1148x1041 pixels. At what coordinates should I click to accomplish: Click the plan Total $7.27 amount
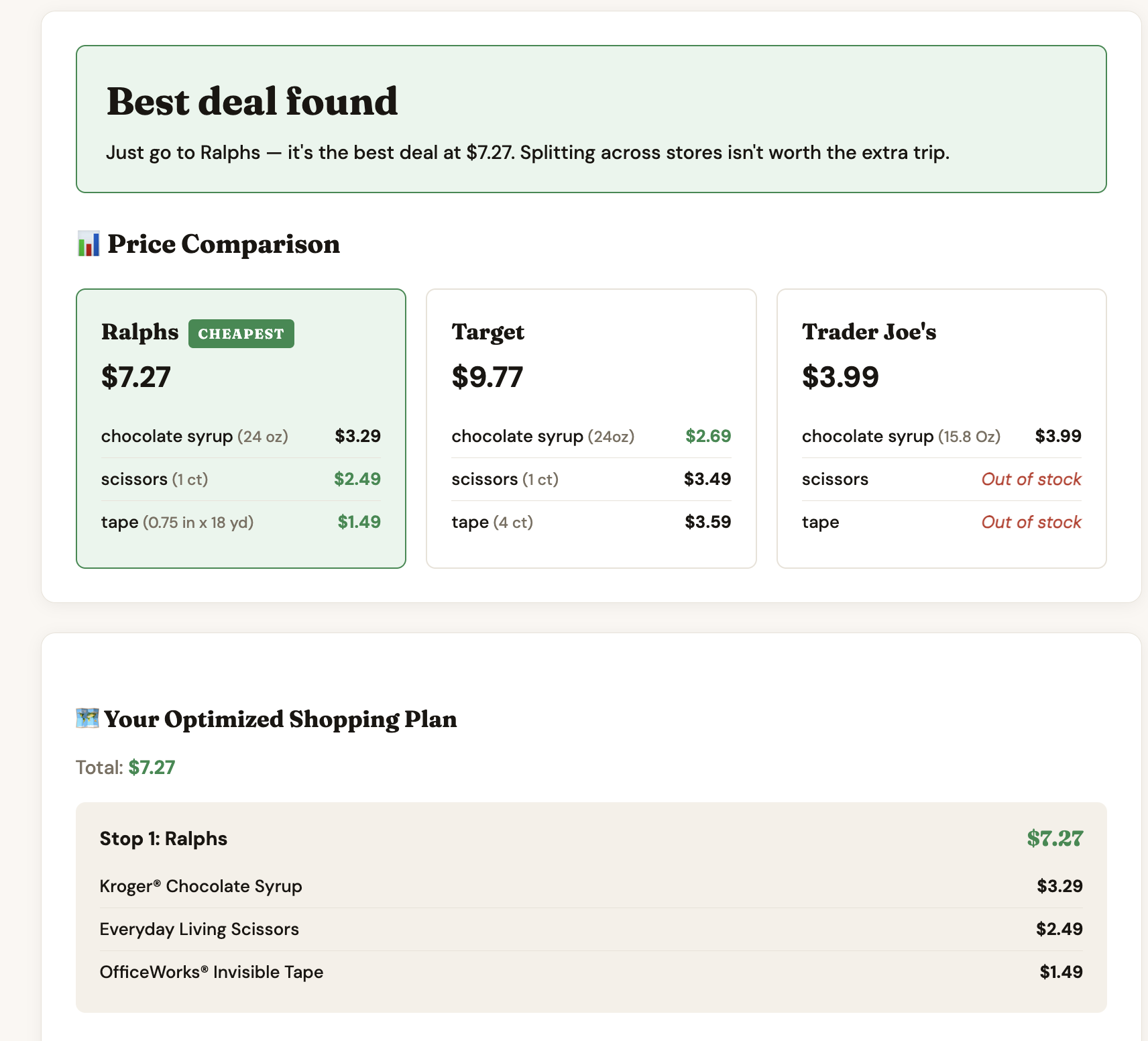click(152, 767)
